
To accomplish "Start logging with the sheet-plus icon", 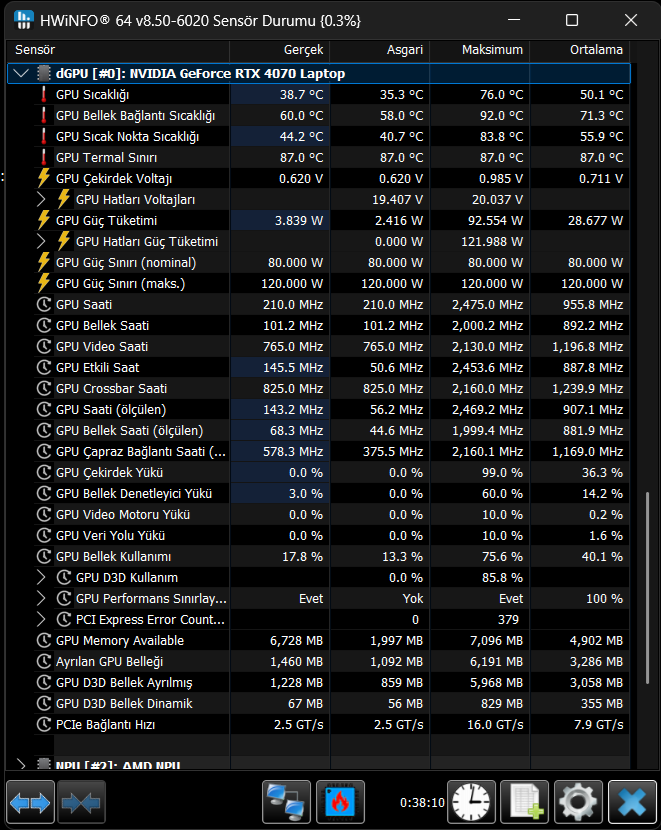I will pos(524,802).
